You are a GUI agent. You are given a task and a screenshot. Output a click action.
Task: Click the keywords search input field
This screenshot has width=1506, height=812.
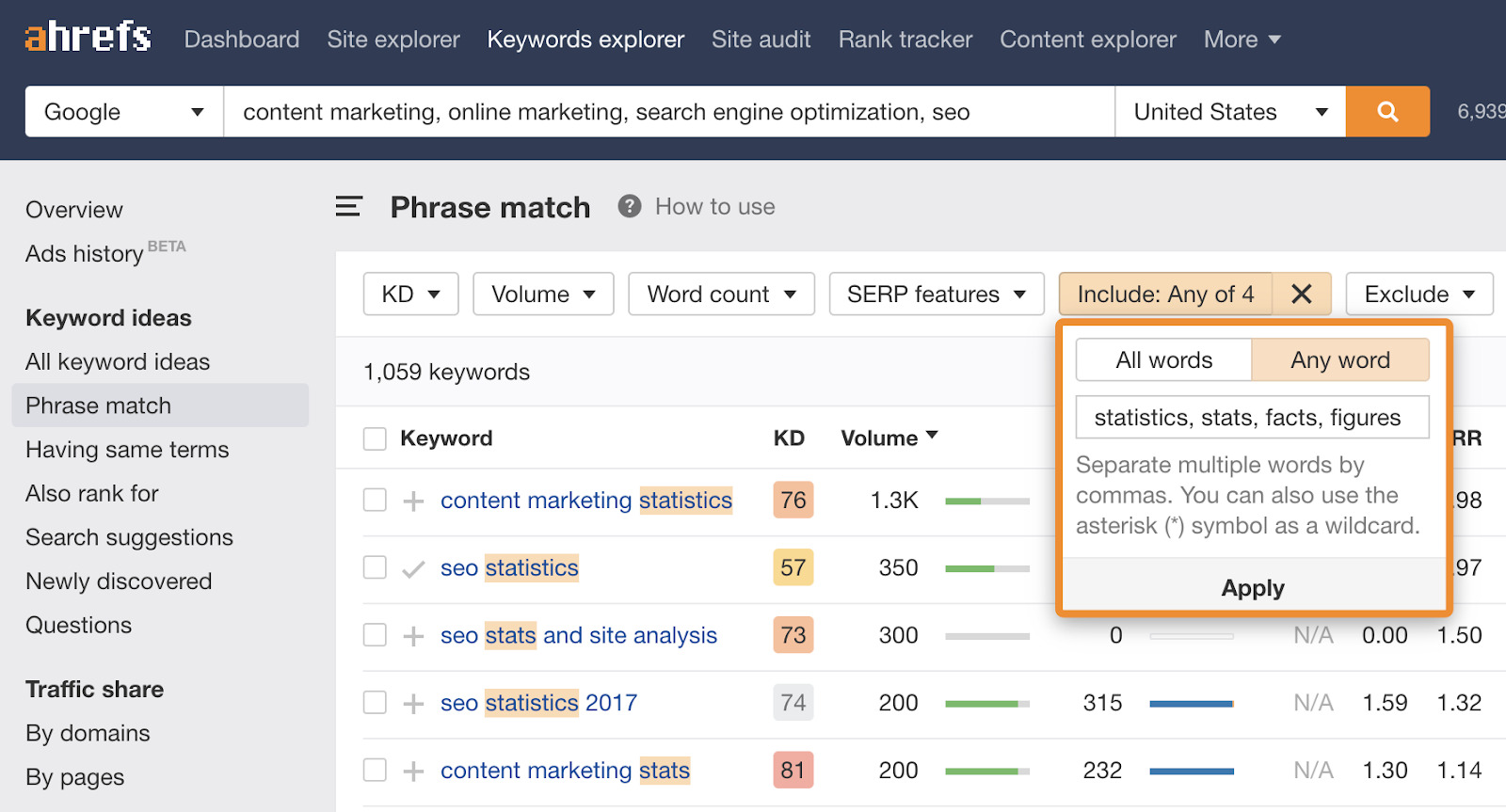(x=669, y=112)
